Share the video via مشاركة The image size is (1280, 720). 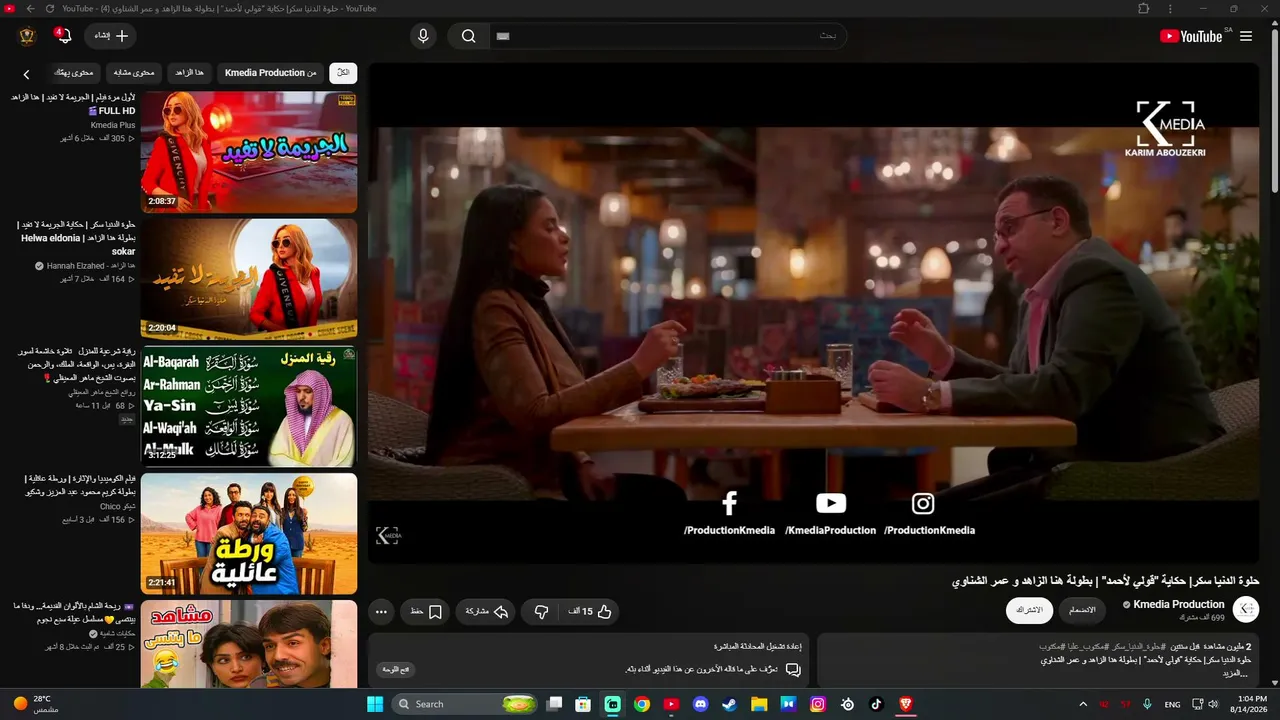coord(486,611)
